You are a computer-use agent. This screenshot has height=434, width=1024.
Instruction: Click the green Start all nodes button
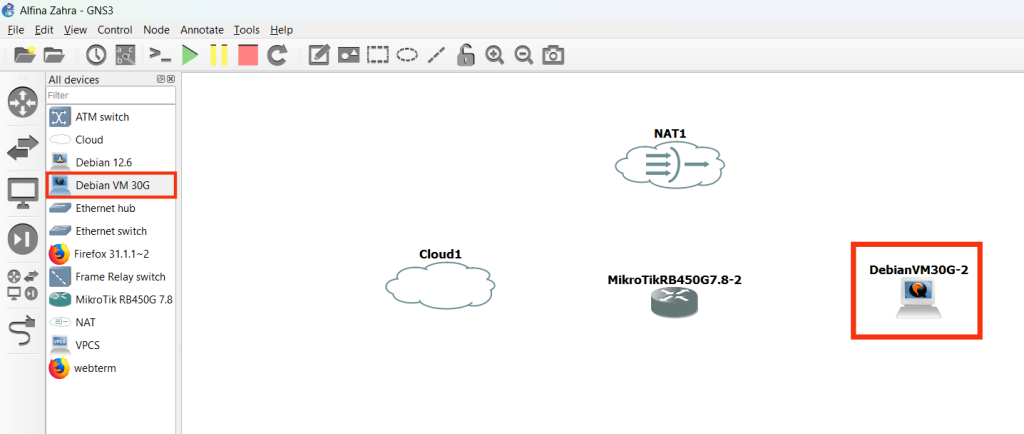point(190,55)
